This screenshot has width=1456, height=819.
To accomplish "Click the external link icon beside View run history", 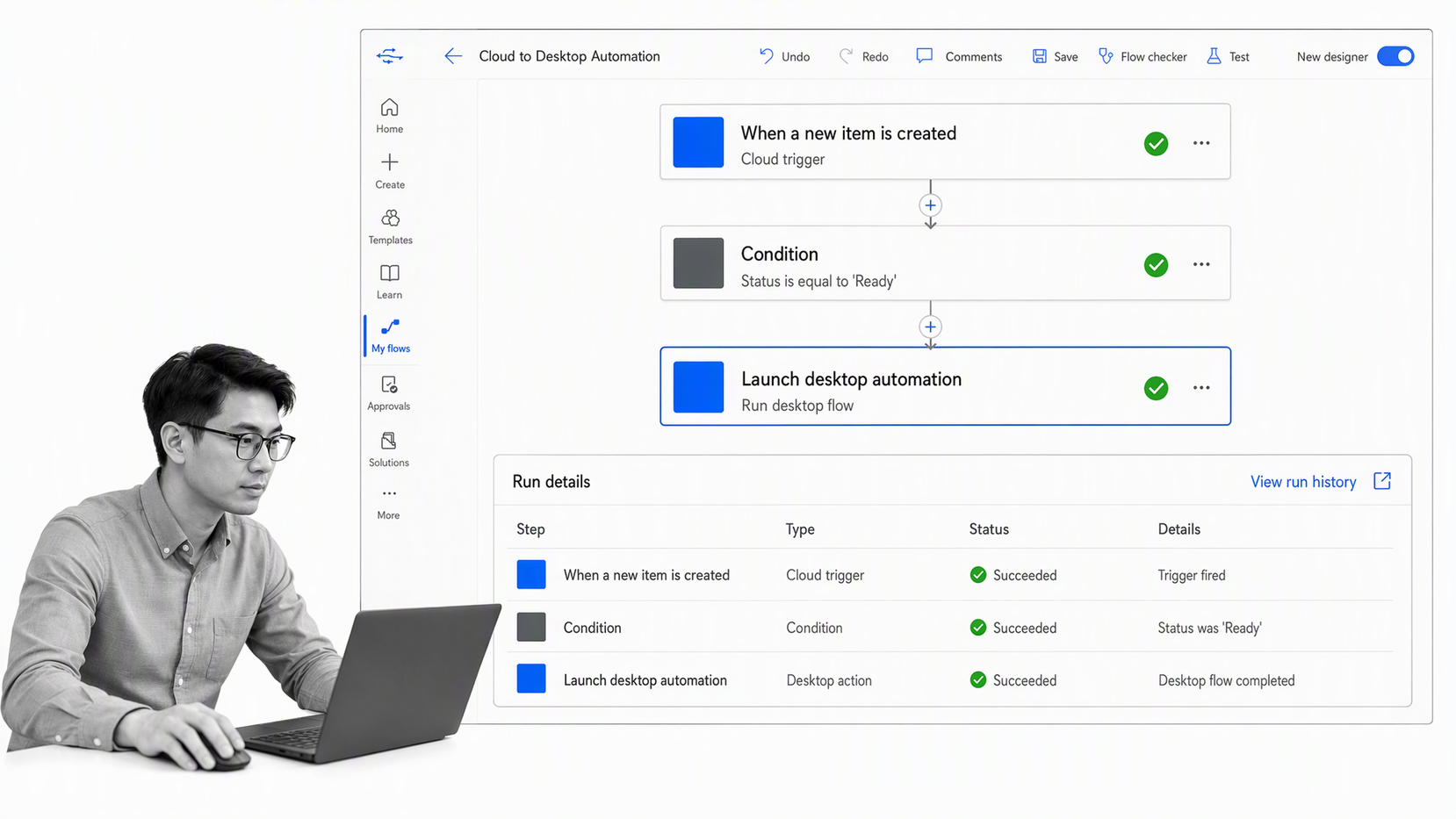I will pyautogui.click(x=1382, y=481).
